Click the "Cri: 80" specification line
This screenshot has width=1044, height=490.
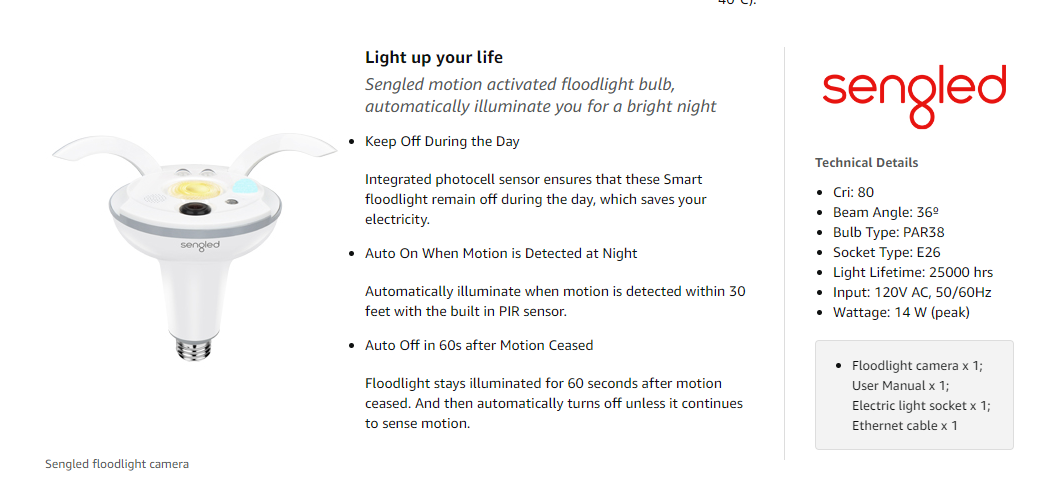tap(853, 192)
